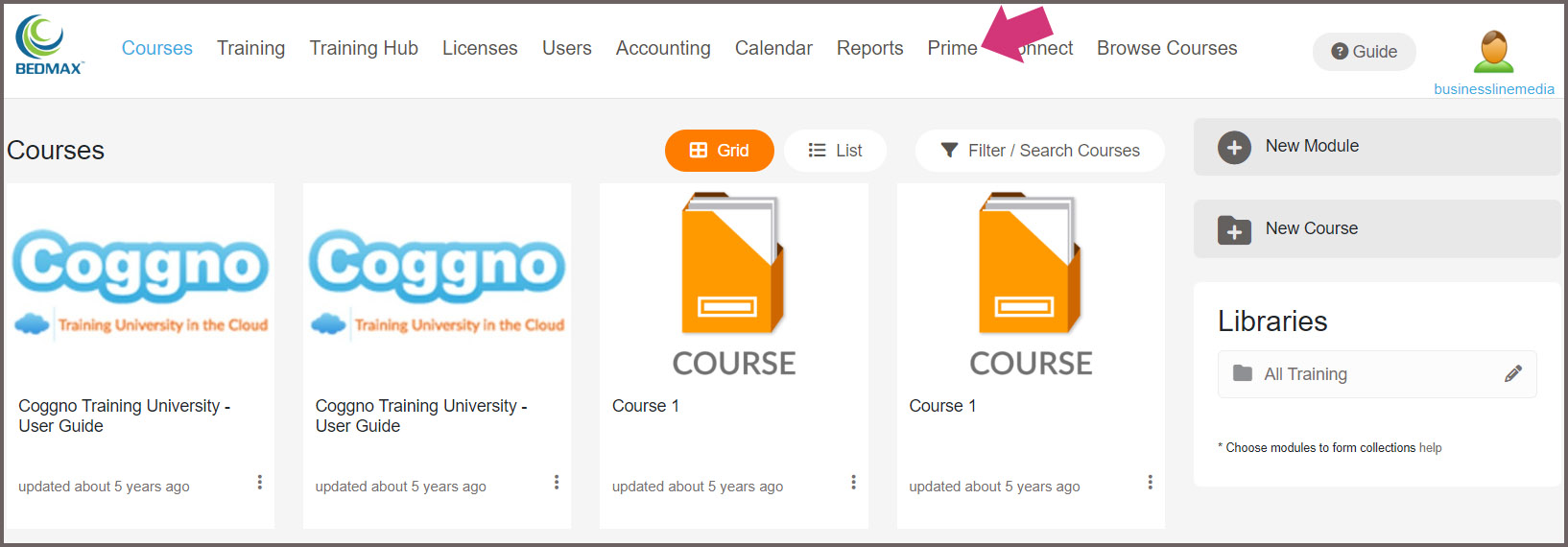
Task: Open the third card's orange course icon
Action: click(733, 263)
